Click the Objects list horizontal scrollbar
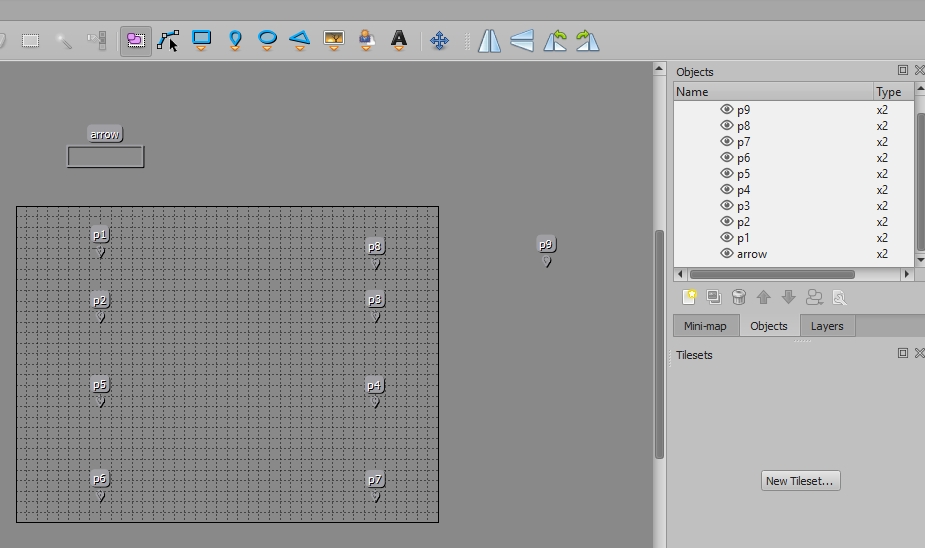Screen dimensions: 925x548 click(x=771, y=274)
